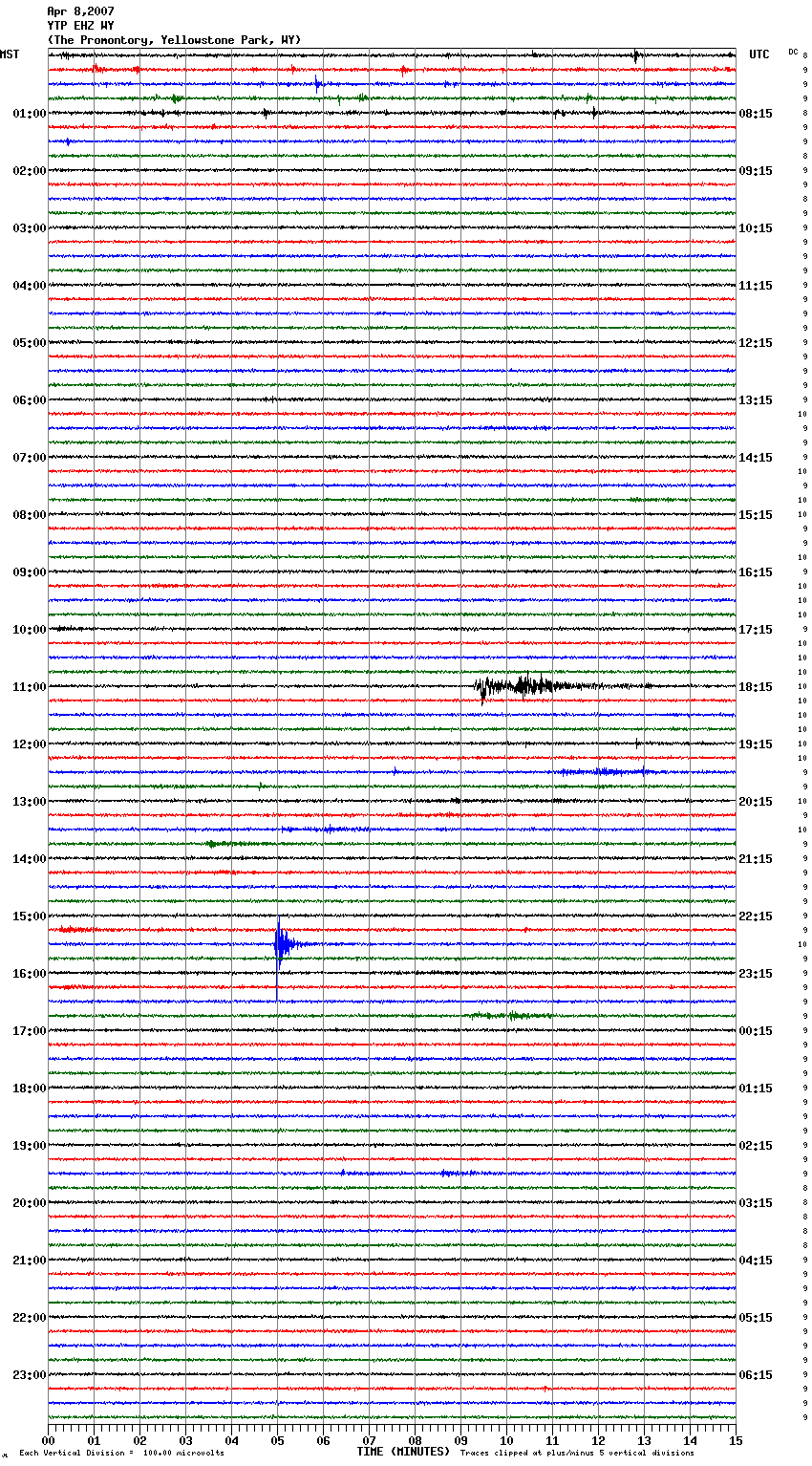Click the 23:15 UTC time label
This screenshot has width=812, height=1466.
tap(756, 974)
